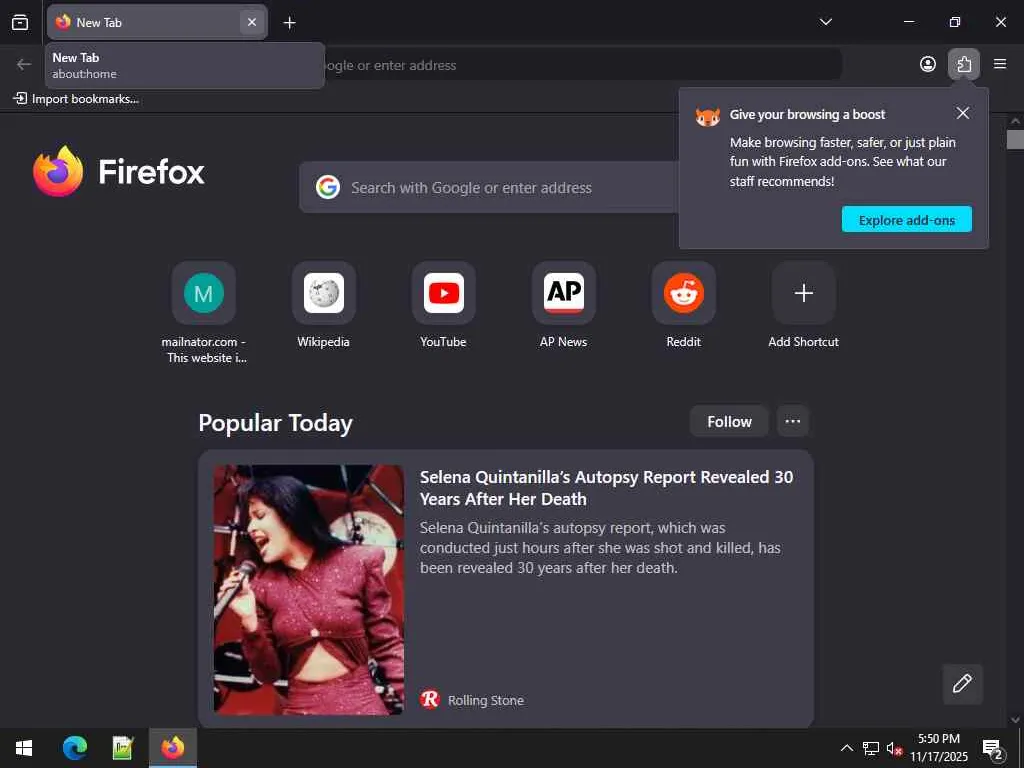Open the Selena Quintanilla article headline
Image resolution: width=1024 pixels, height=768 pixels.
pos(606,488)
